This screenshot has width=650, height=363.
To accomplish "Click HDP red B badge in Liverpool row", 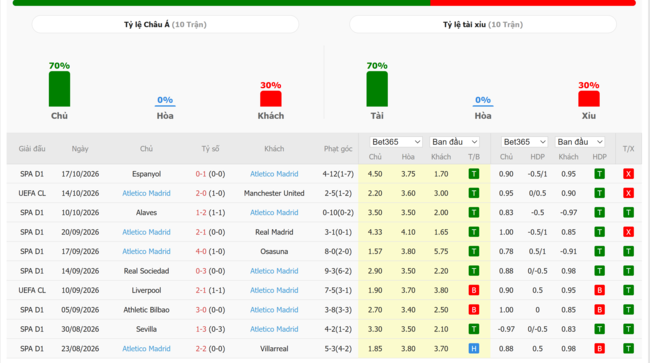I will point(599,290).
